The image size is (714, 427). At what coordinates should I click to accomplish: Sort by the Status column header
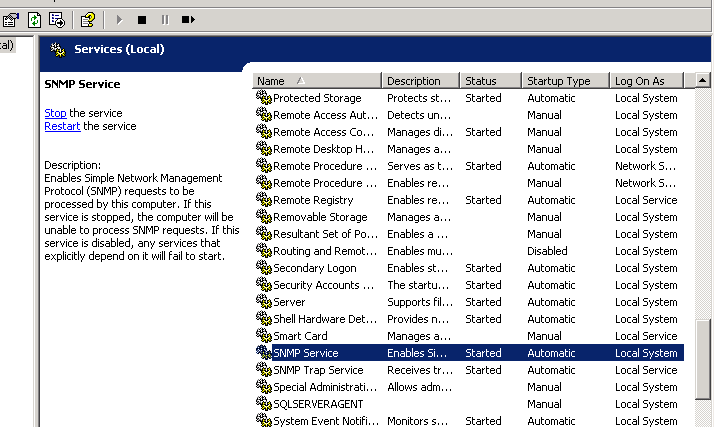[x=490, y=81]
